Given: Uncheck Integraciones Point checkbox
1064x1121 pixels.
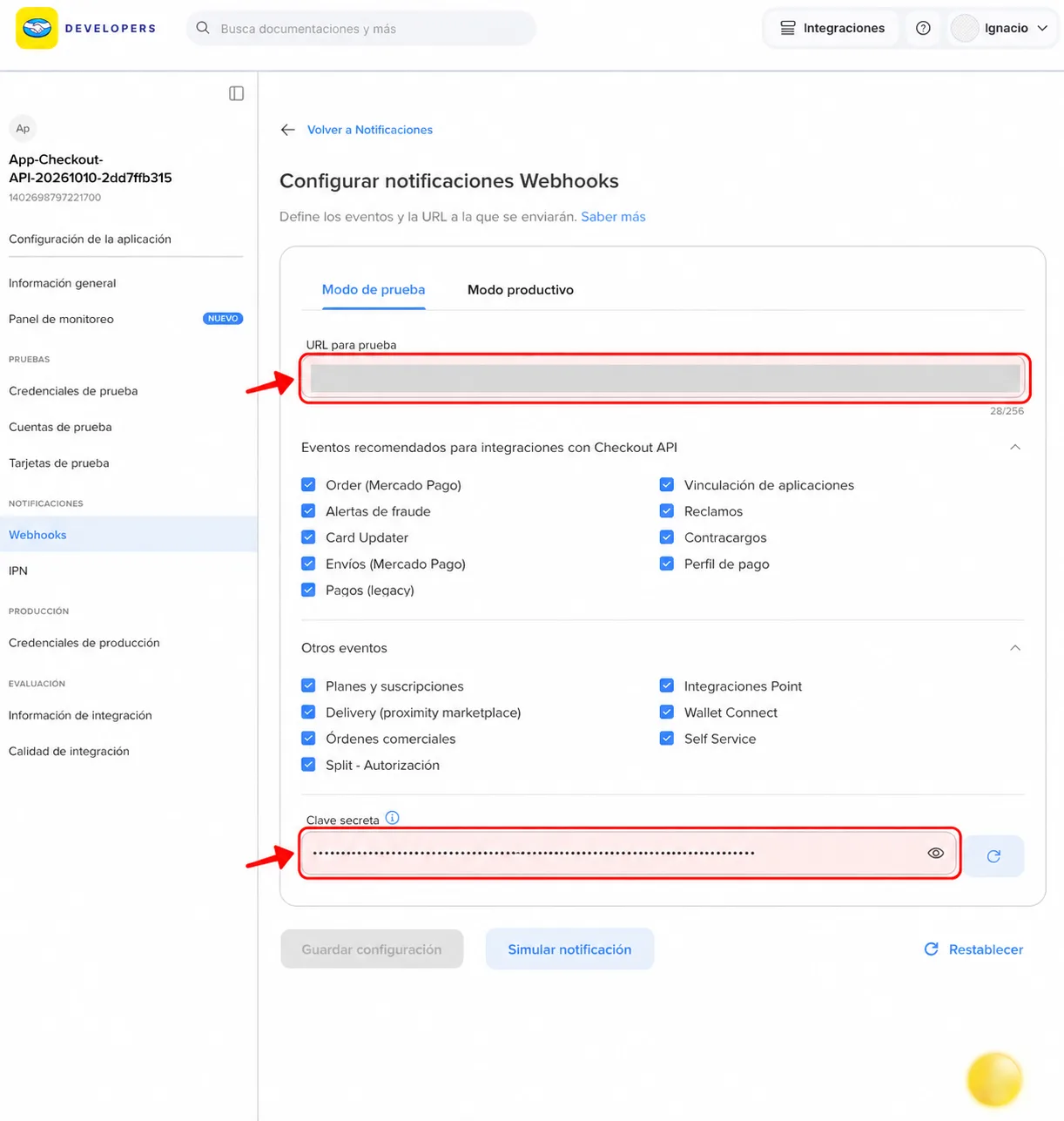Looking at the screenshot, I should (667, 685).
